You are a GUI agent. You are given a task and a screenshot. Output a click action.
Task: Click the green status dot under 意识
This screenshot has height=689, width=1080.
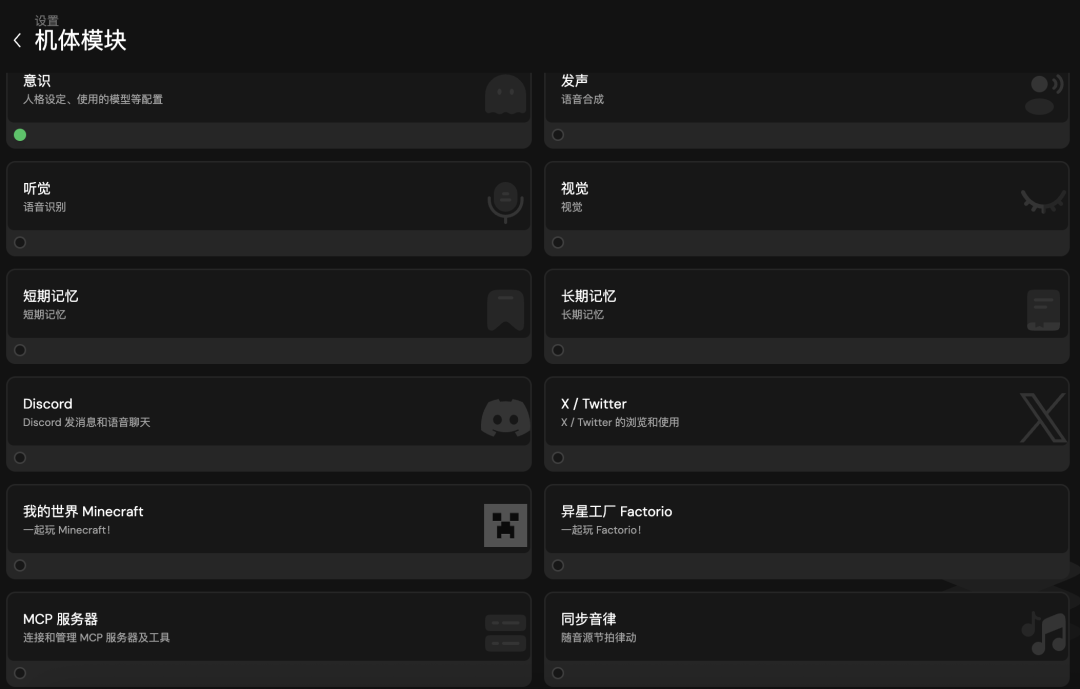click(x=20, y=135)
